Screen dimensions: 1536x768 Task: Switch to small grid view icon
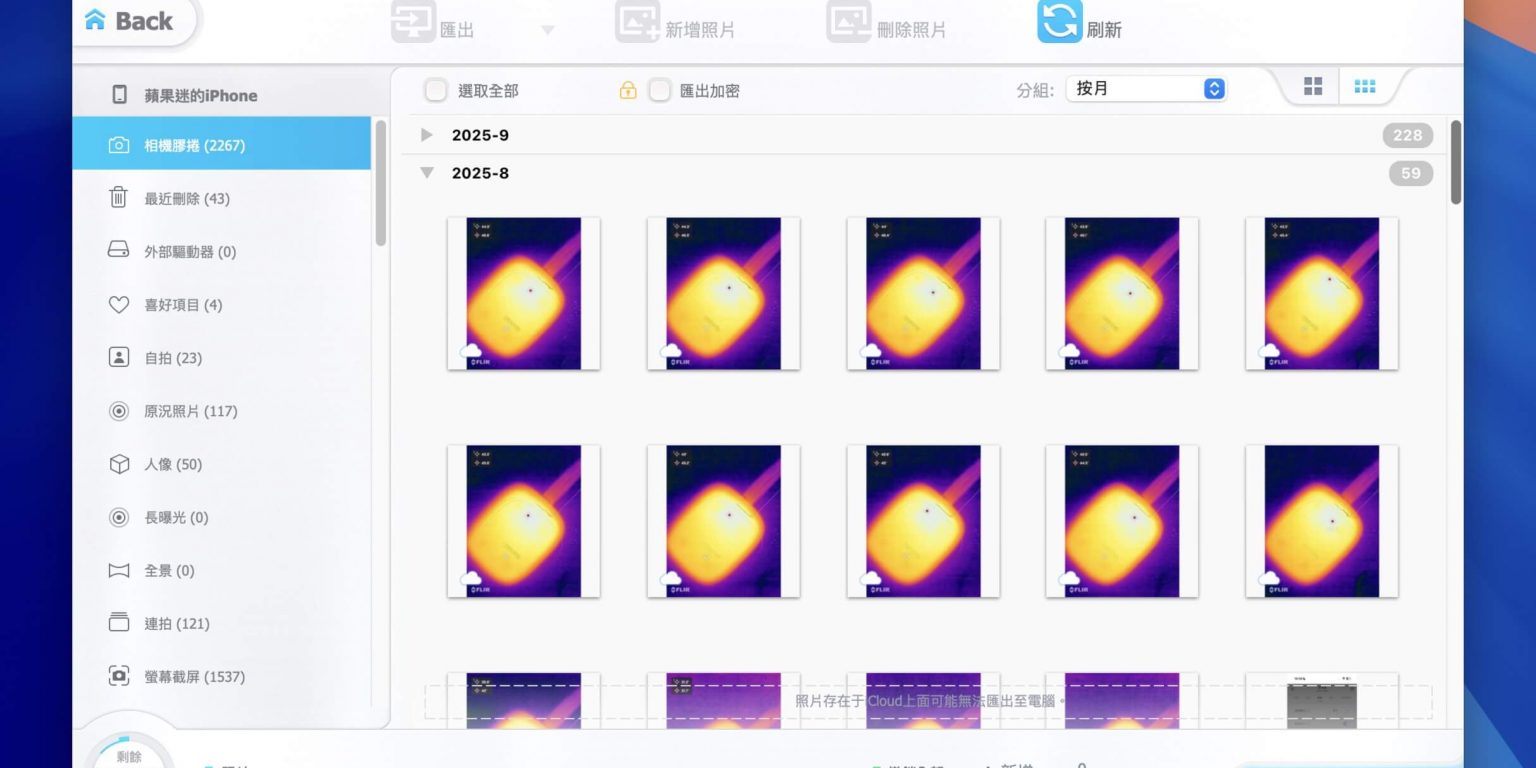pyautogui.click(x=1364, y=87)
